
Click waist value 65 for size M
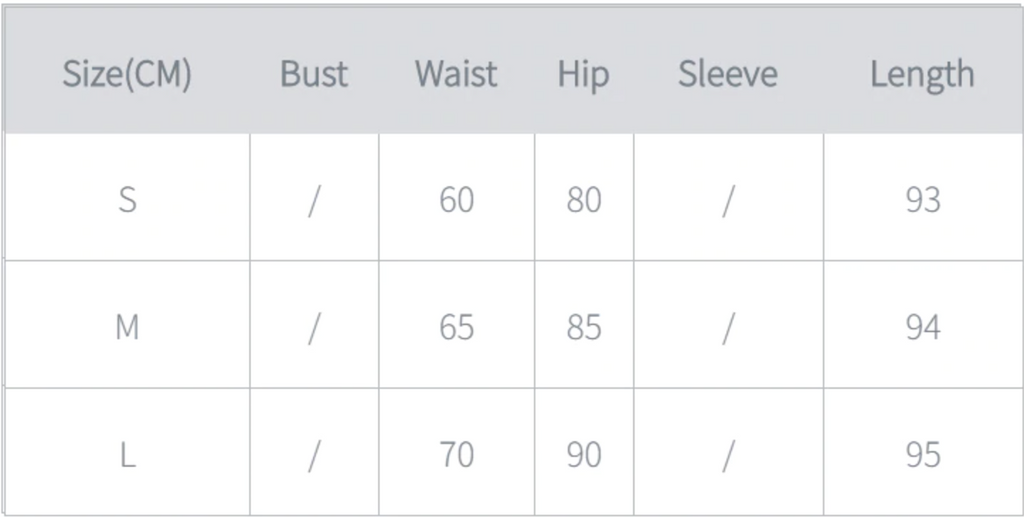(x=456, y=327)
